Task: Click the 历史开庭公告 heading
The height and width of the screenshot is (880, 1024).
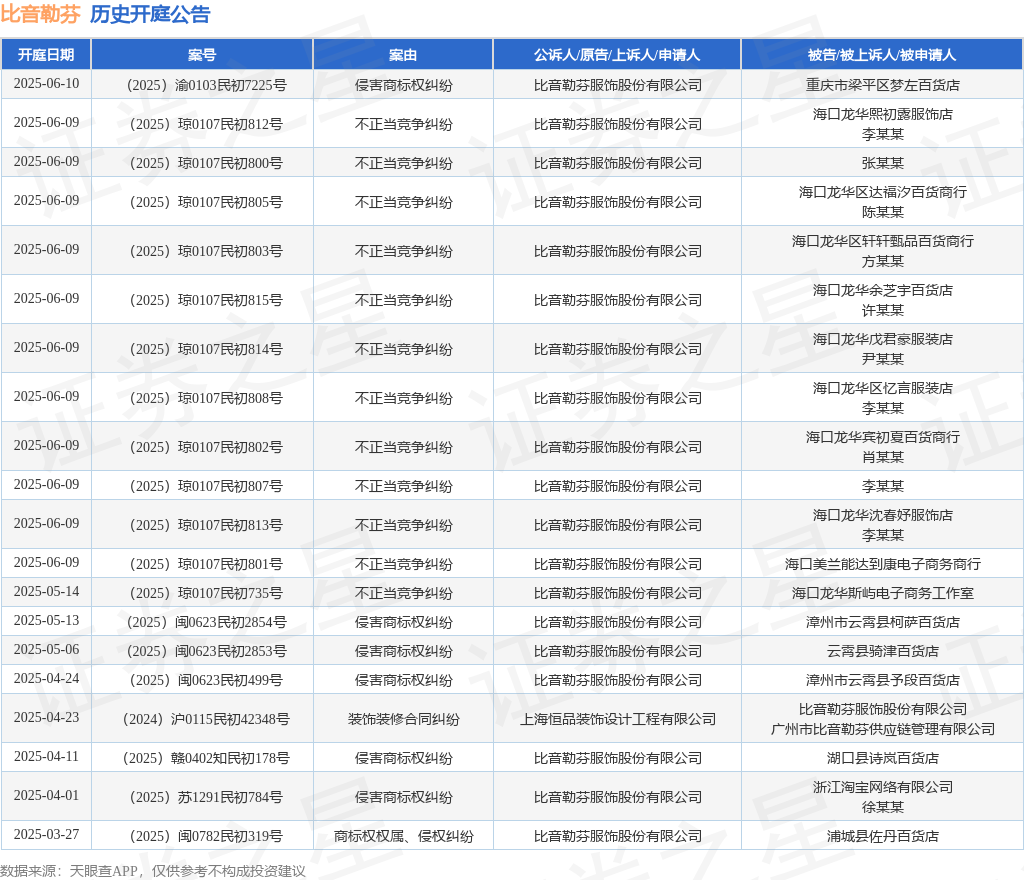Action: coord(150,14)
